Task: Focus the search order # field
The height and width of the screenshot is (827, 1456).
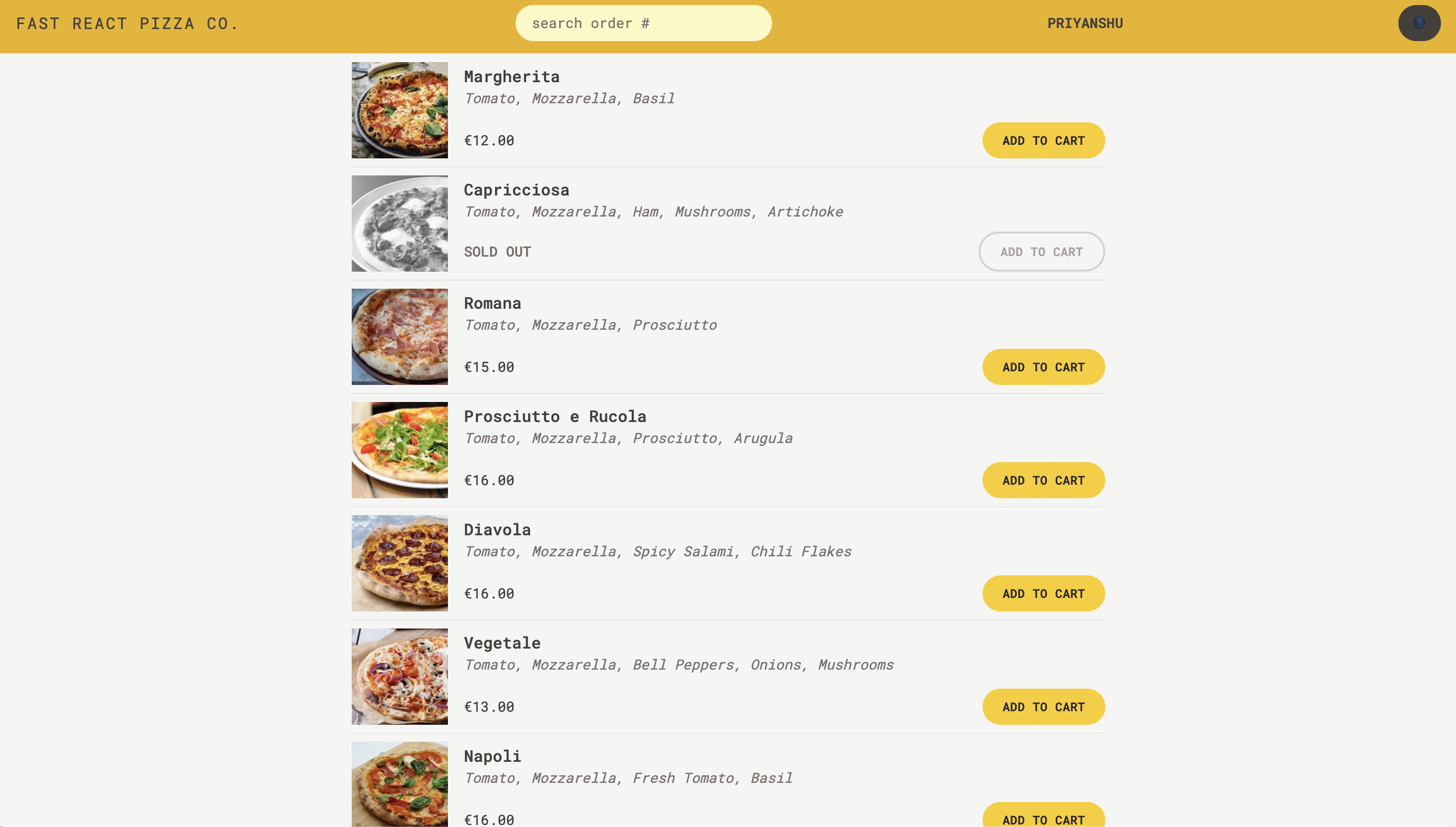Action: 643,23
